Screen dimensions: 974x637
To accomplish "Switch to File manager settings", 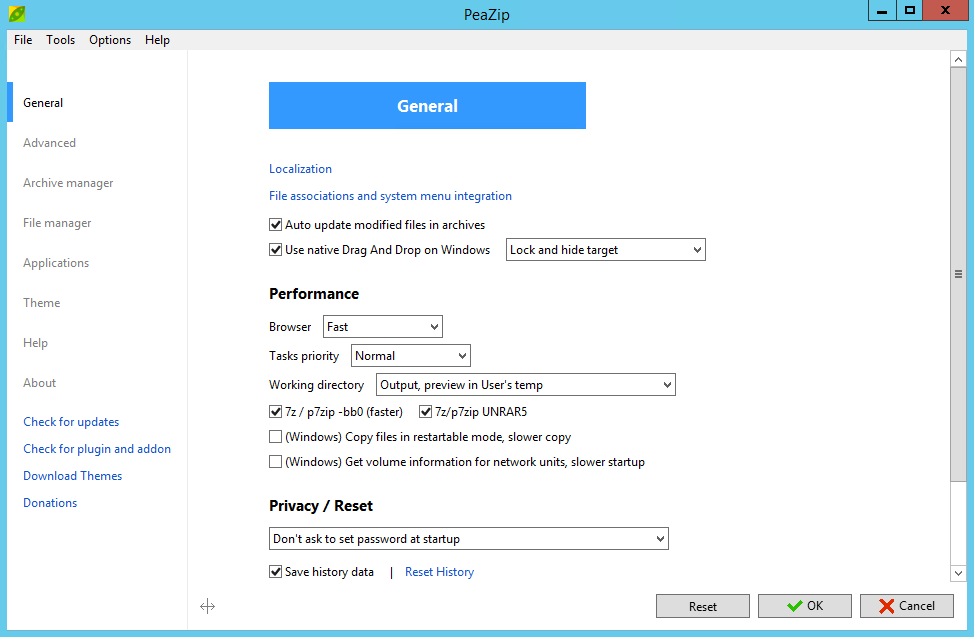I will [57, 222].
